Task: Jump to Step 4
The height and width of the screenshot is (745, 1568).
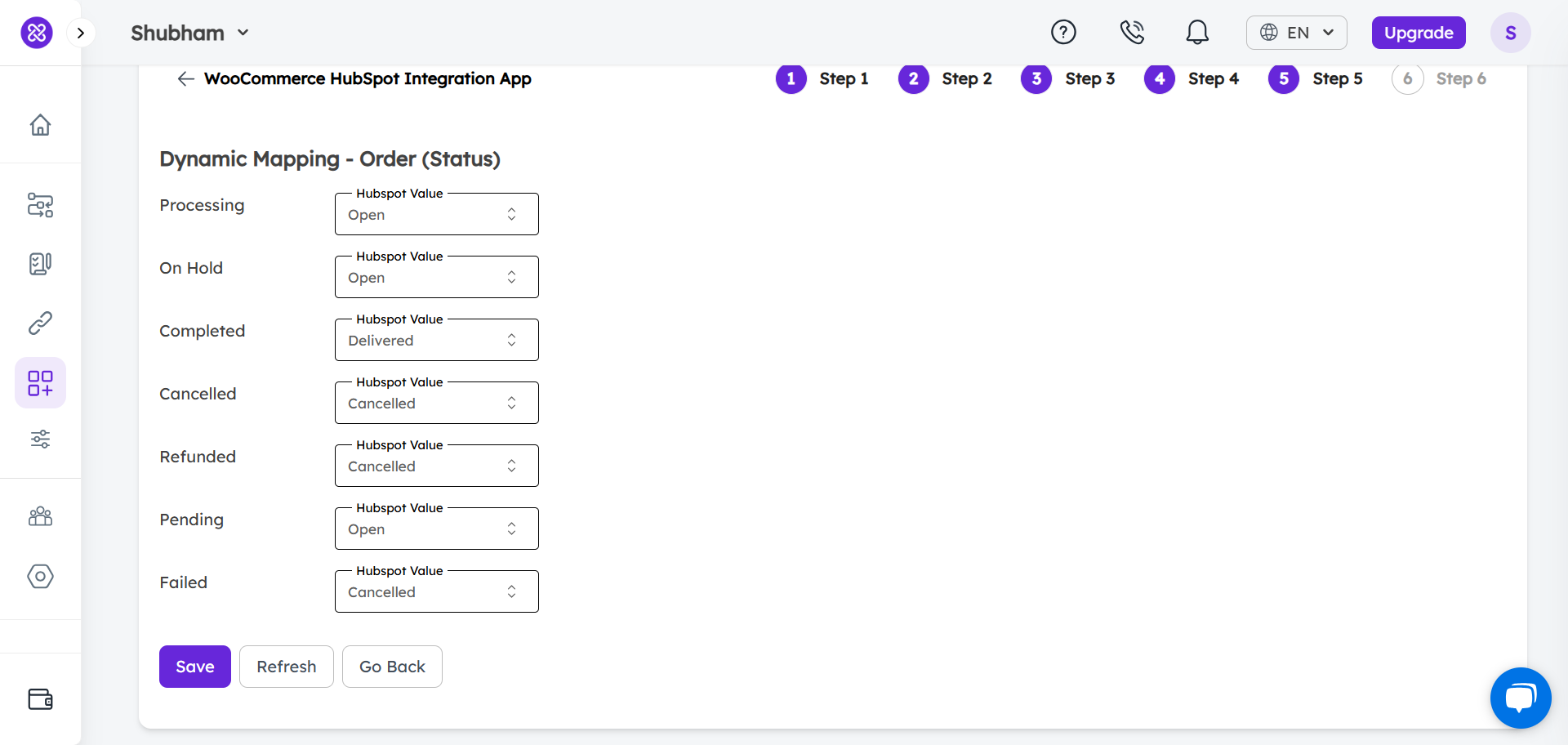Action: tap(1192, 78)
